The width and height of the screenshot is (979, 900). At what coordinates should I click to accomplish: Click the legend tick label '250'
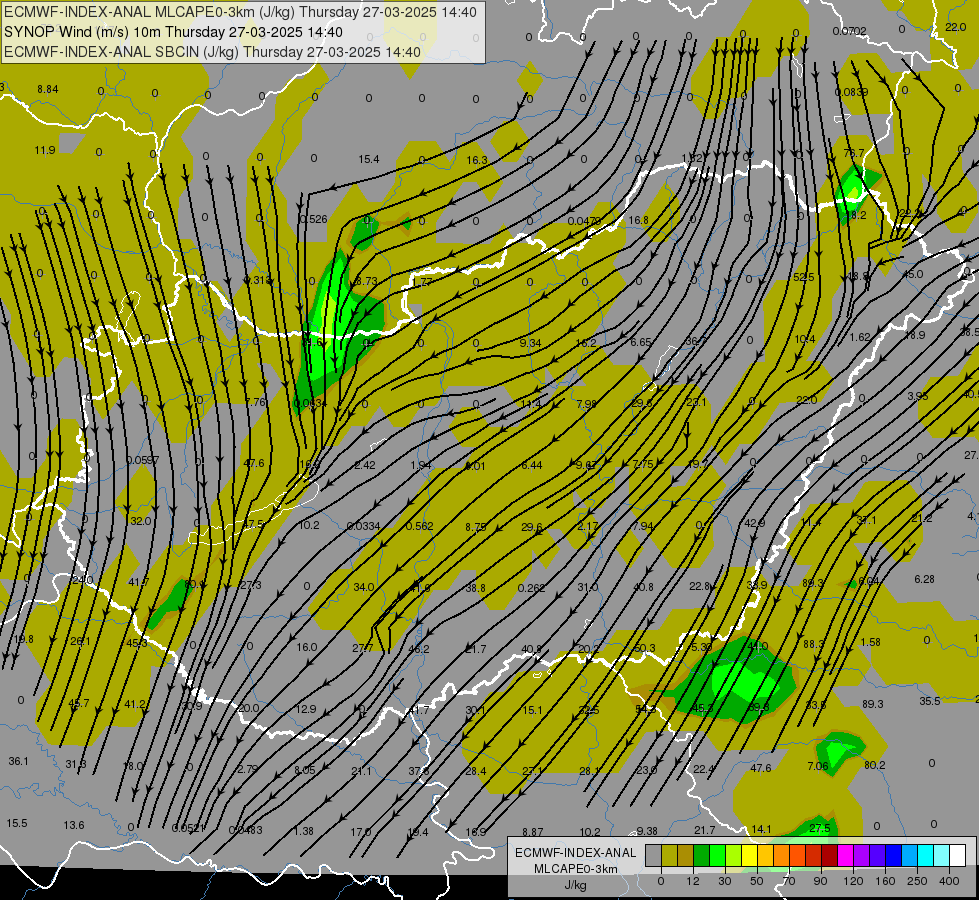pos(917,881)
